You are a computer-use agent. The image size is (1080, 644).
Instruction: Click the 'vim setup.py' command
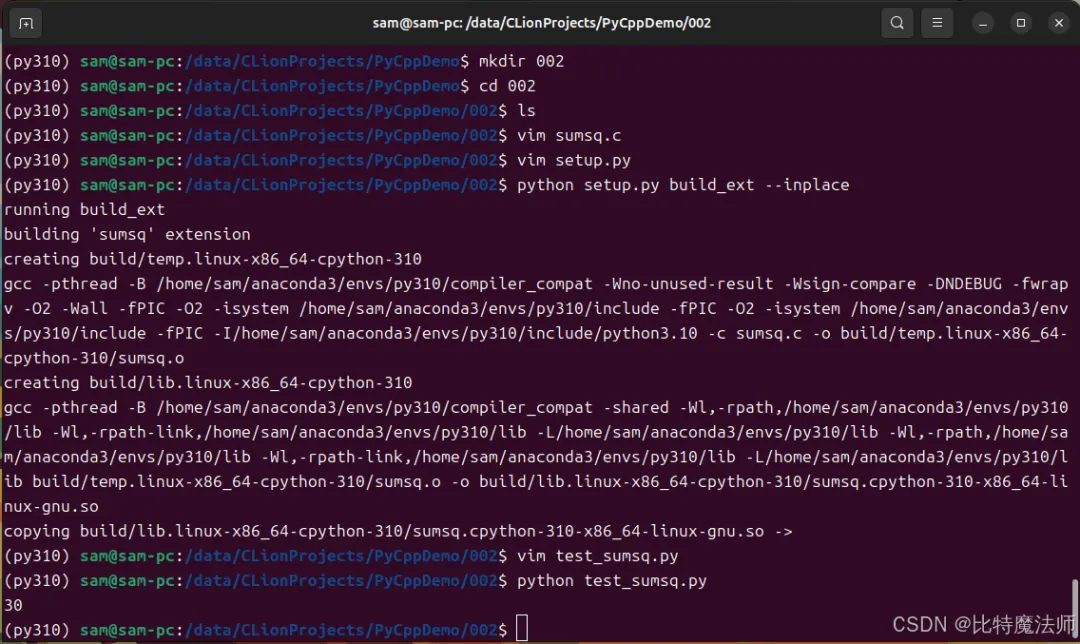coord(574,160)
